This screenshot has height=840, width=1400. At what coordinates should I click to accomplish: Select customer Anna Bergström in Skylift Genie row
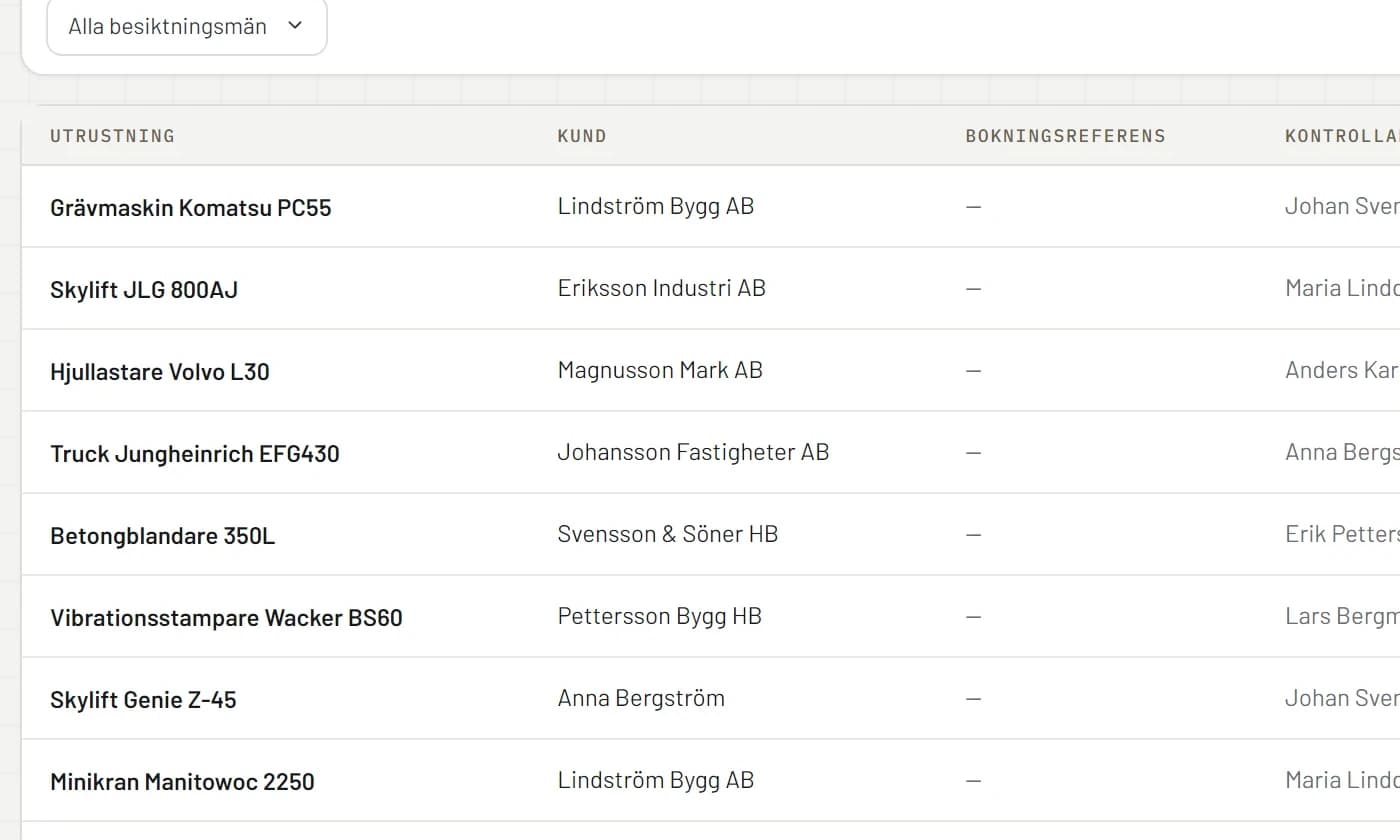(641, 698)
